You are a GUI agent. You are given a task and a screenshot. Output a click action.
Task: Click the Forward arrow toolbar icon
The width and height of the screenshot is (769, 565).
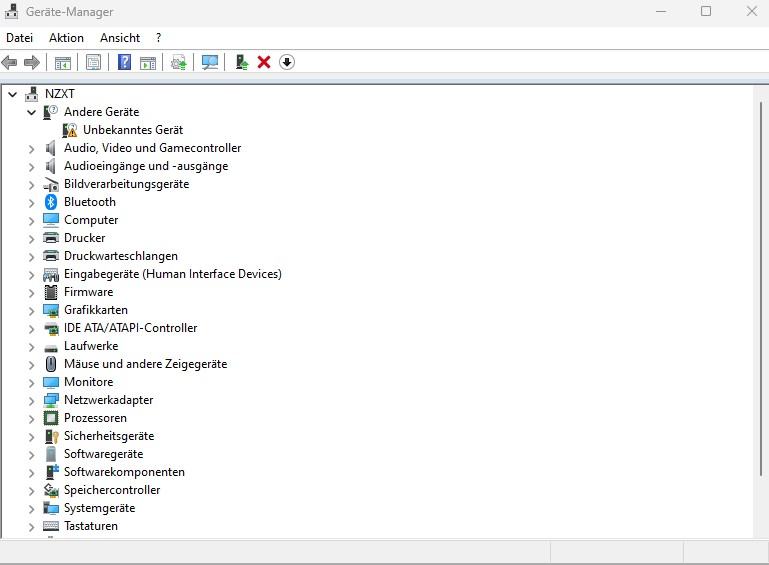[x=32, y=62]
